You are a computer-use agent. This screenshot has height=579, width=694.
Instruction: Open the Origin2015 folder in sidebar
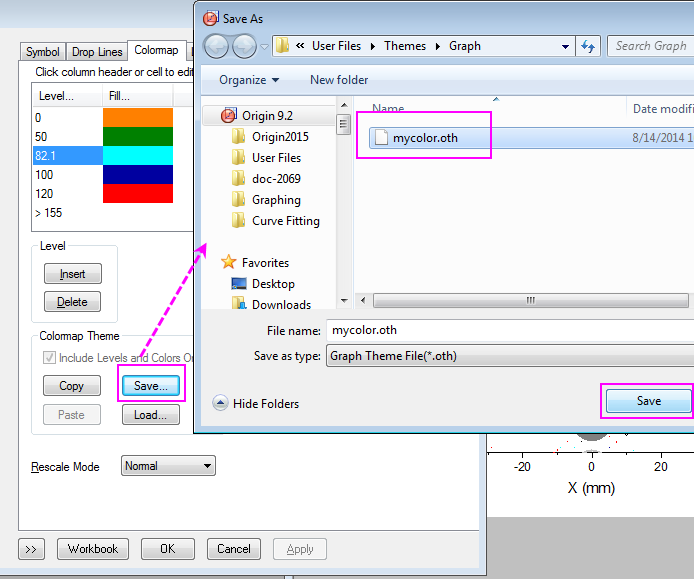point(279,137)
